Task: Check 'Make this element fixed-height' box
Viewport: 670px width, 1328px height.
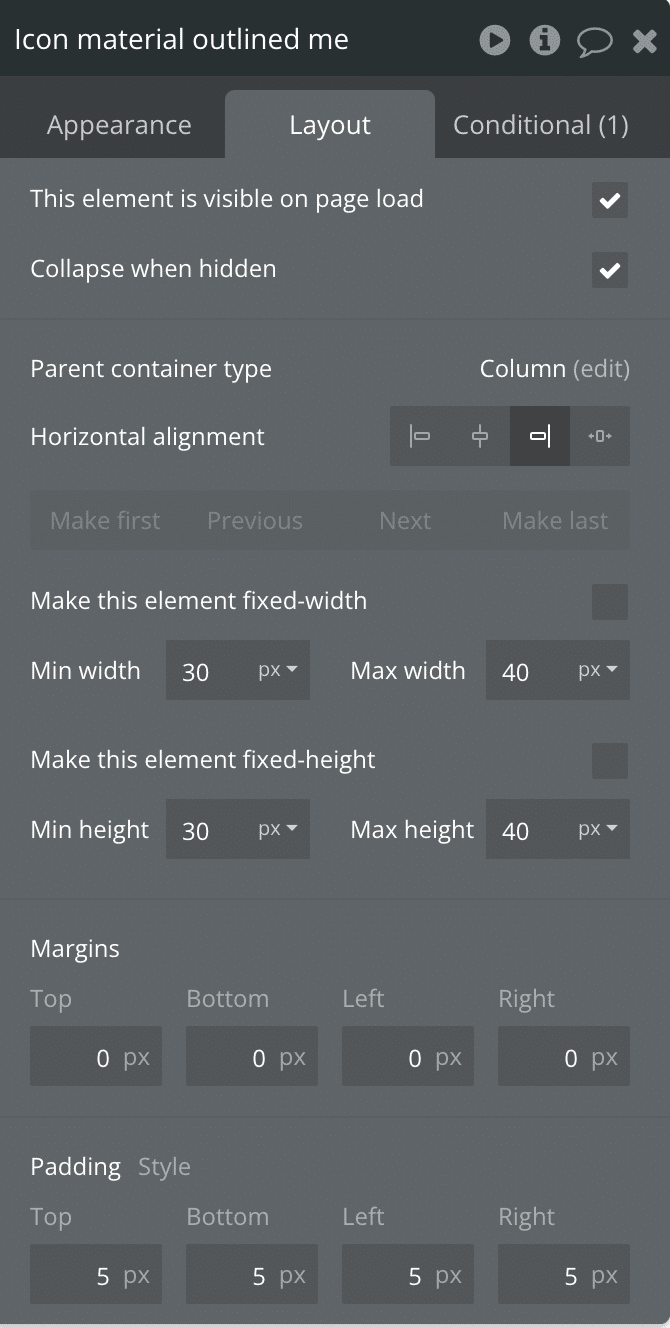Action: tap(610, 761)
